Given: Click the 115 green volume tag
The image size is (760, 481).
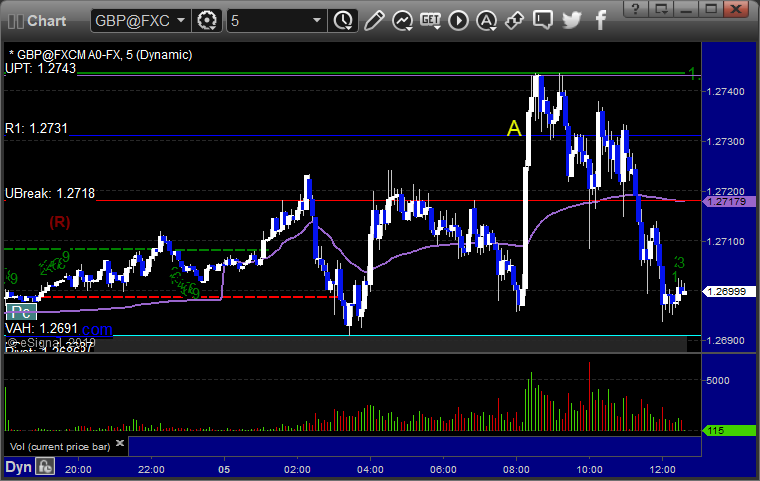Looking at the screenshot, I should (729, 430).
